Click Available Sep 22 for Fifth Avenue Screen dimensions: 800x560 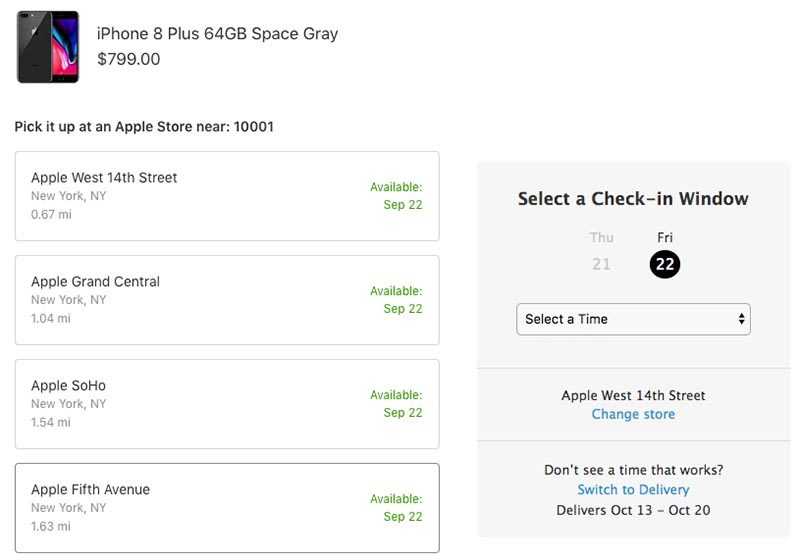pyautogui.click(x=396, y=508)
